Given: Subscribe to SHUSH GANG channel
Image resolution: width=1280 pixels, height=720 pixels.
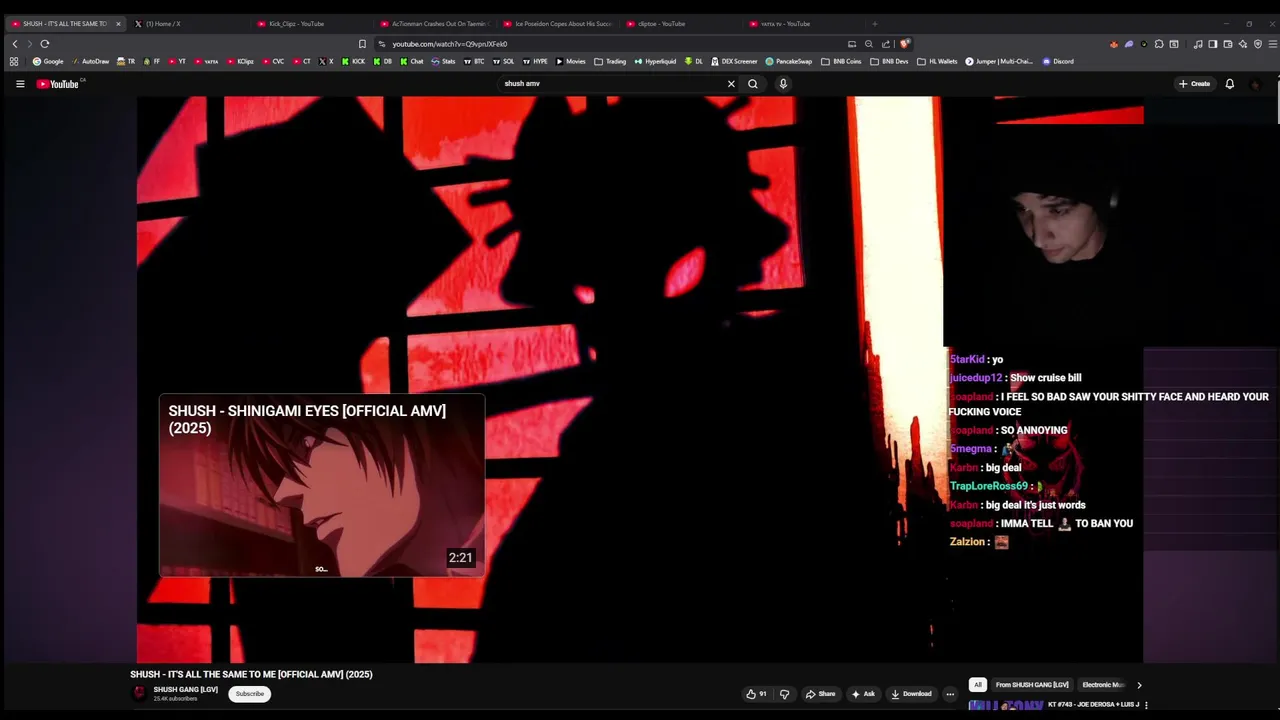Looking at the screenshot, I should pyautogui.click(x=250, y=694).
